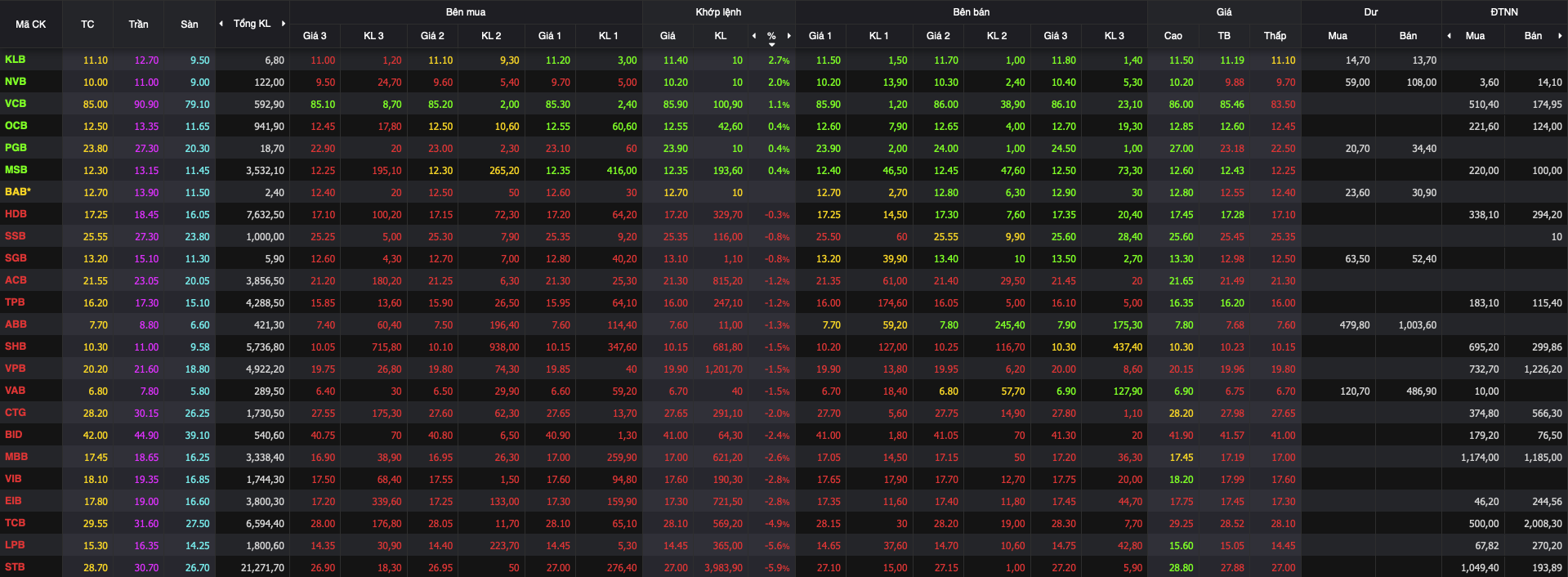
Task: Open the EIB stock symbol
Action: (x=13, y=501)
